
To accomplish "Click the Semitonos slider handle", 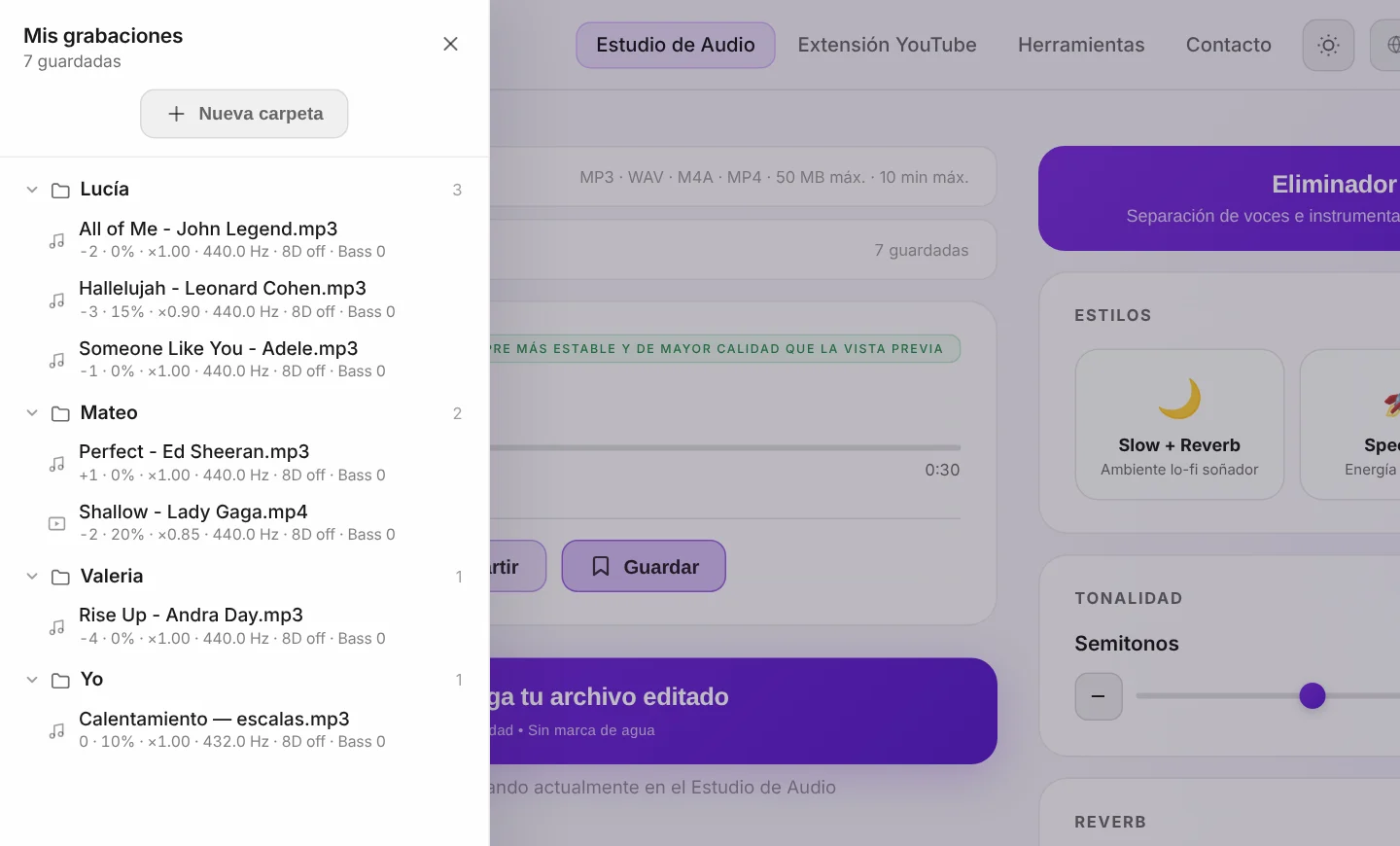I will (1312, 695).
